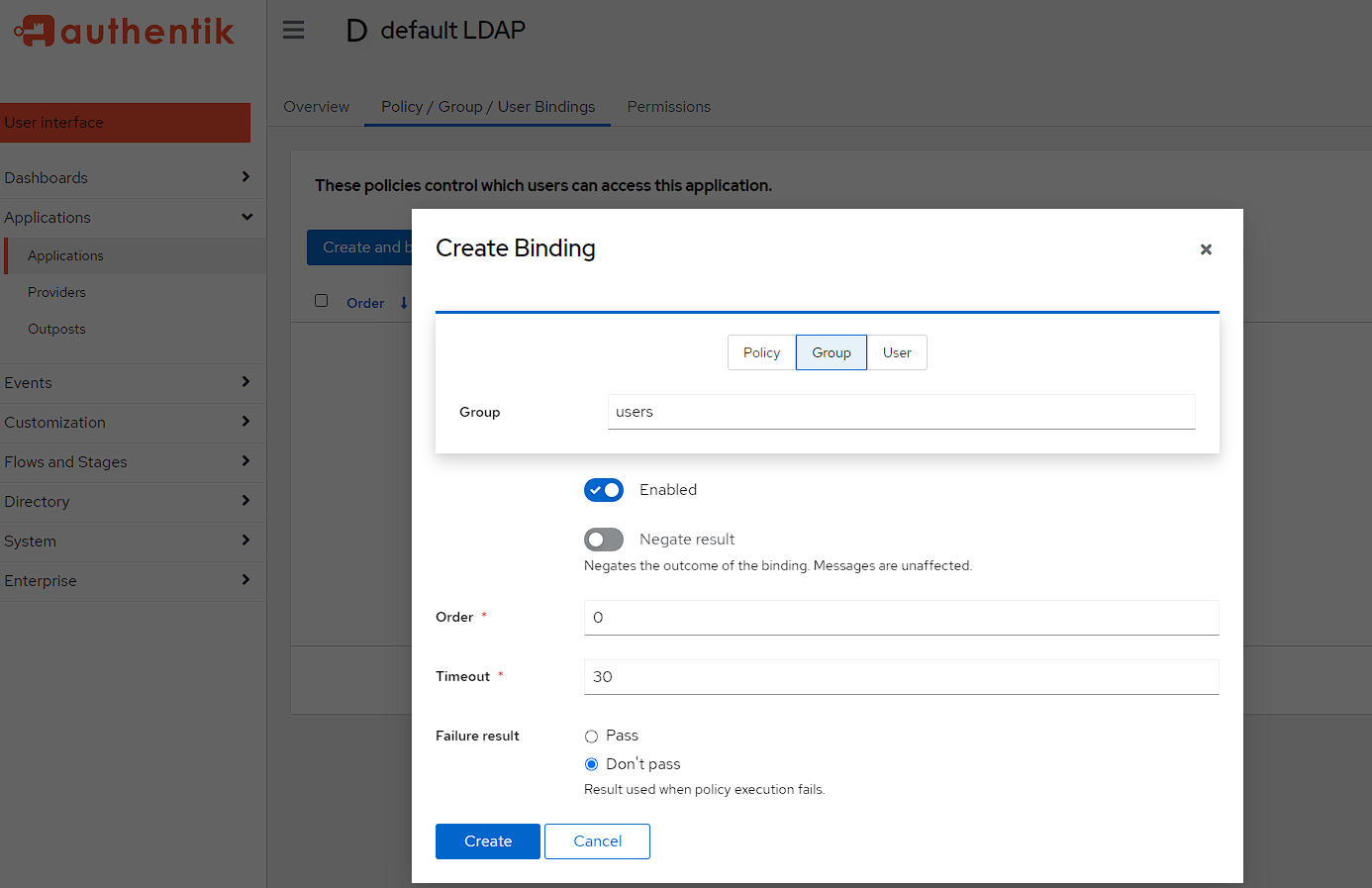1372x888 pixels.
Task: Expand the Flows and Stages section
Action: (127, 462)
